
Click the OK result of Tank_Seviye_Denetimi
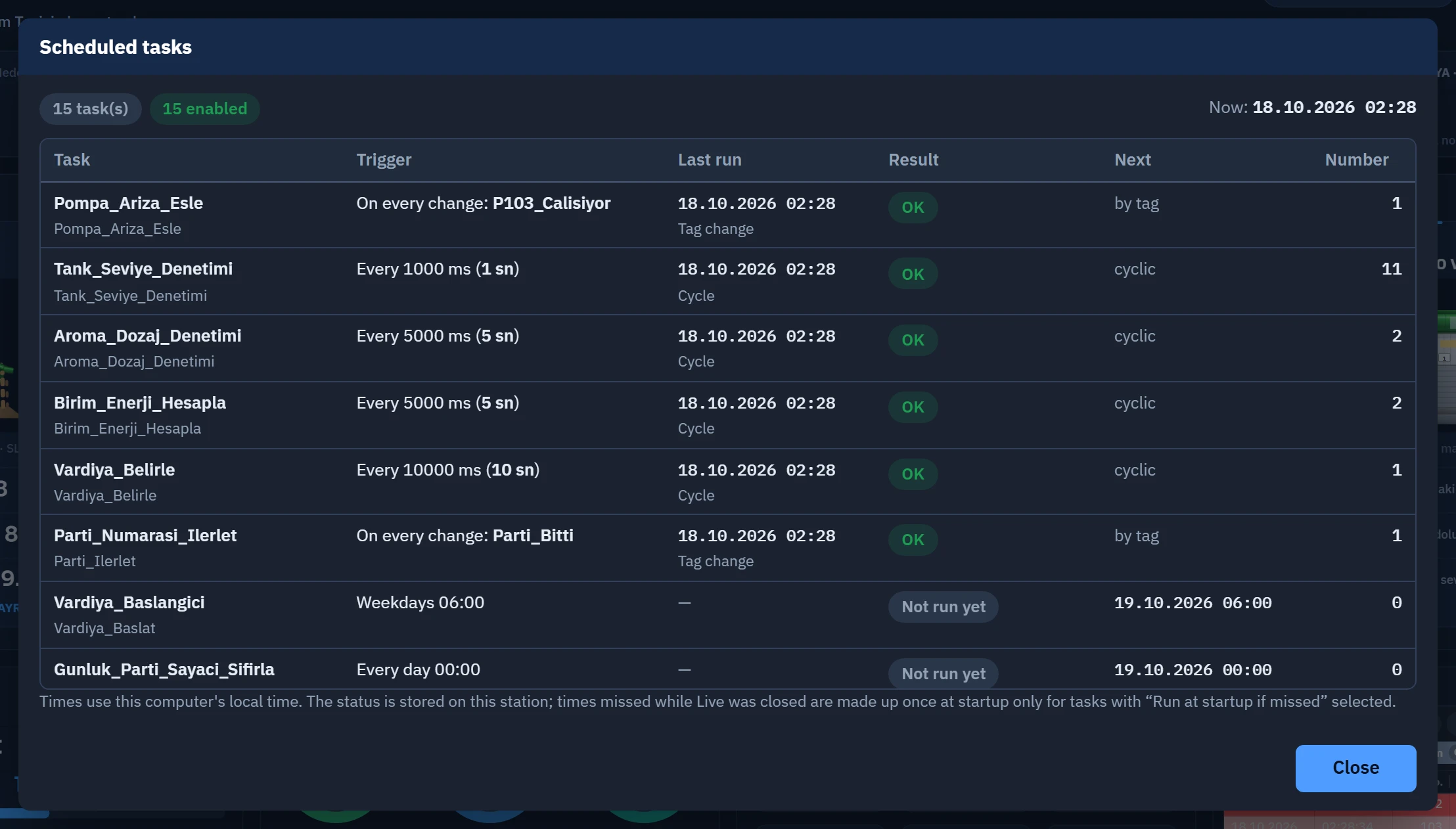[x=913, y=274]
